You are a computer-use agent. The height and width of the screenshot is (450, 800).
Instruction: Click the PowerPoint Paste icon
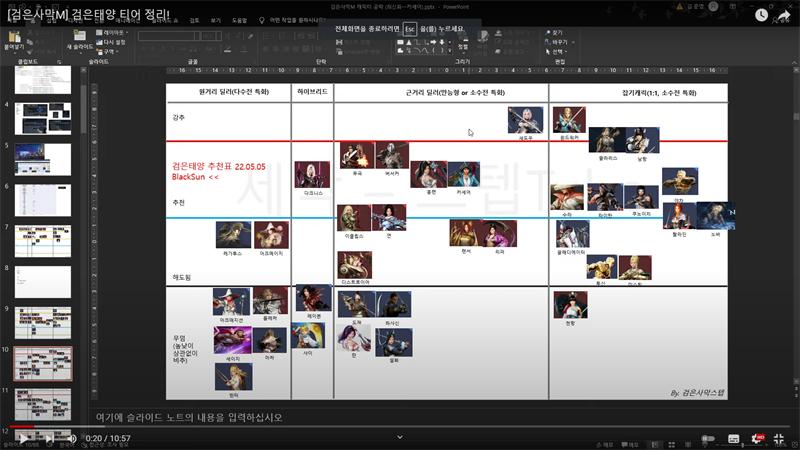(14, 37)
